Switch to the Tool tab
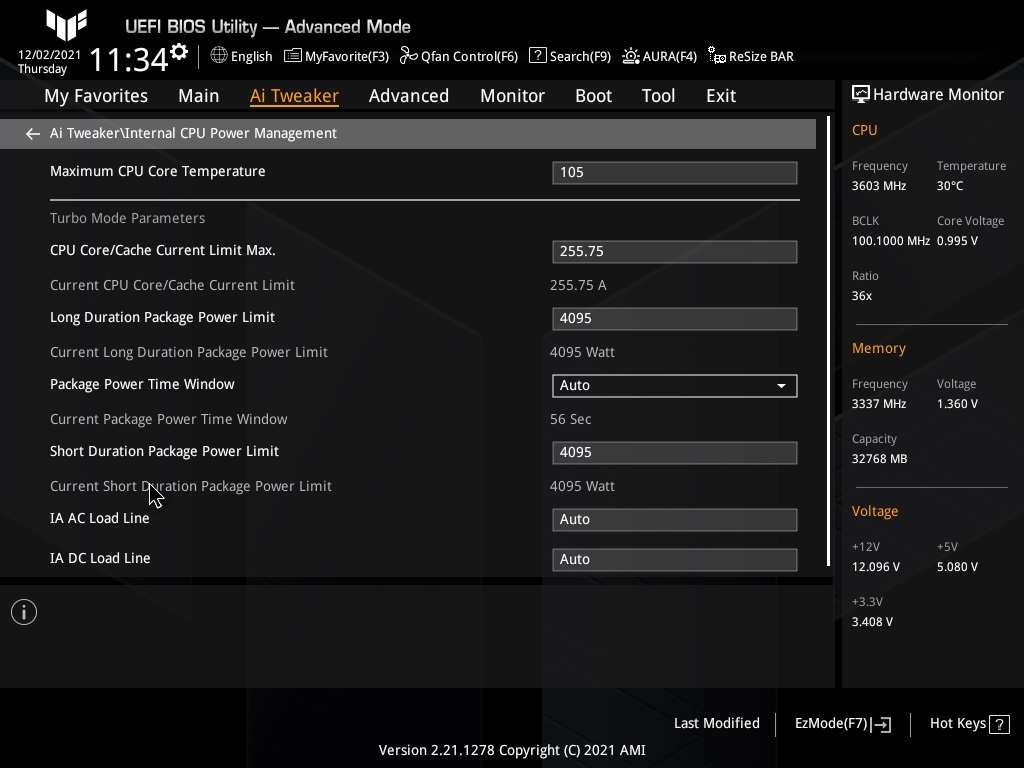 658,95
